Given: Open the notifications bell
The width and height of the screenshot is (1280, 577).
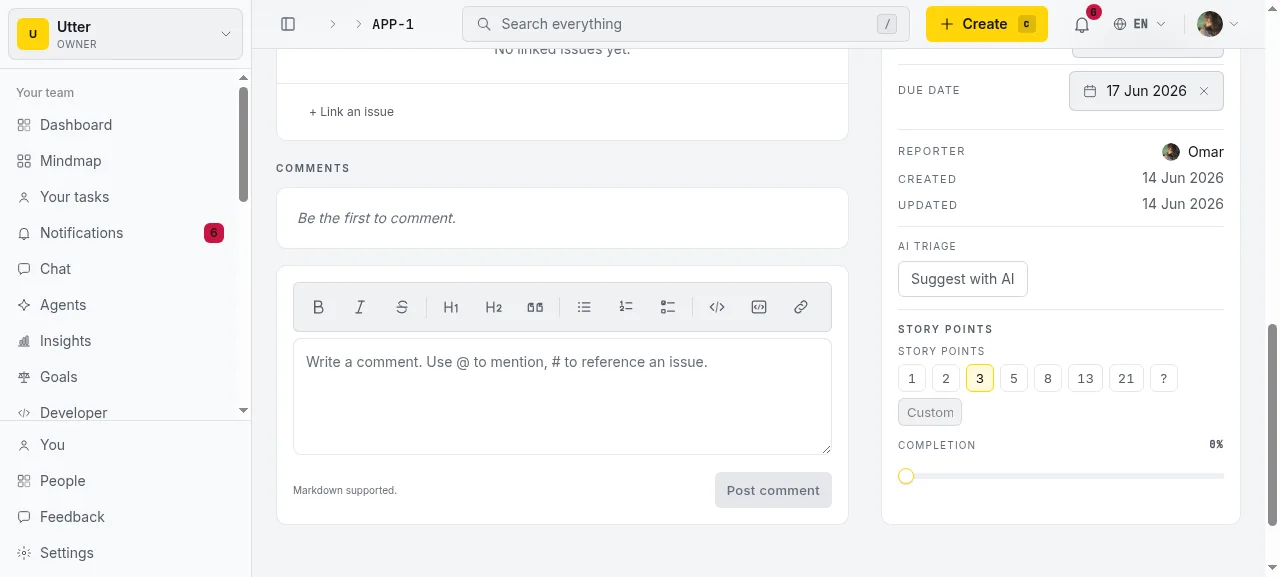Looking at the screenshot, I should 1082,24.
